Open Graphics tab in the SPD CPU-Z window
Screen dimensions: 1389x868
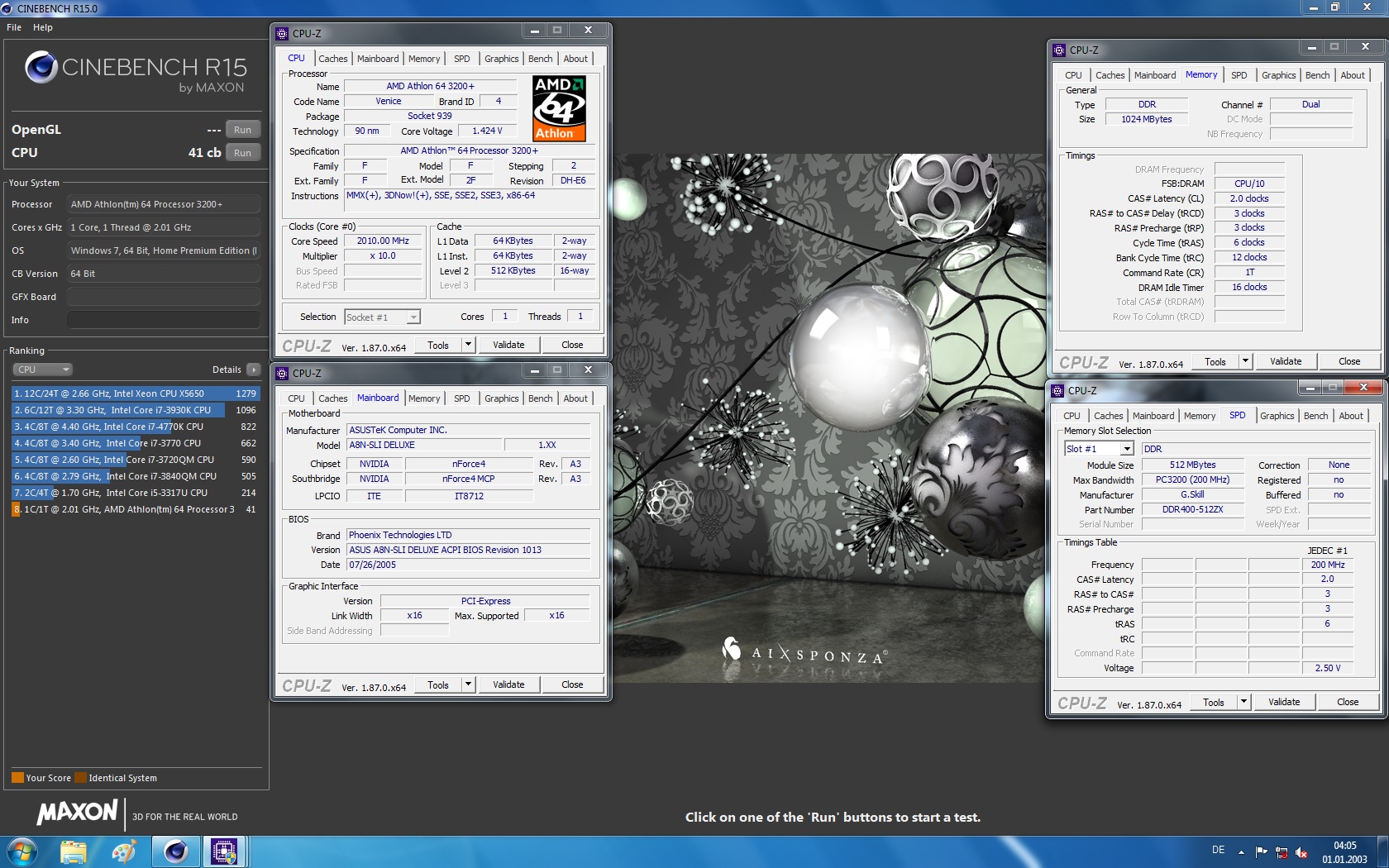point(1277,416)
